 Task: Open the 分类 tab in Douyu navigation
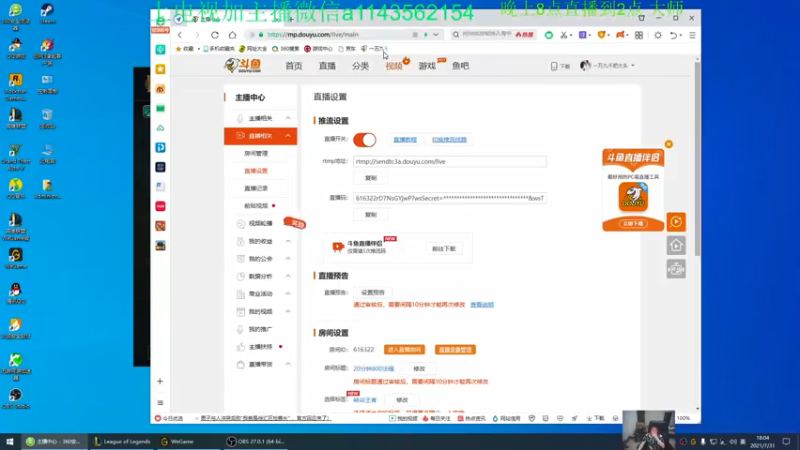(x=360, y=66)
